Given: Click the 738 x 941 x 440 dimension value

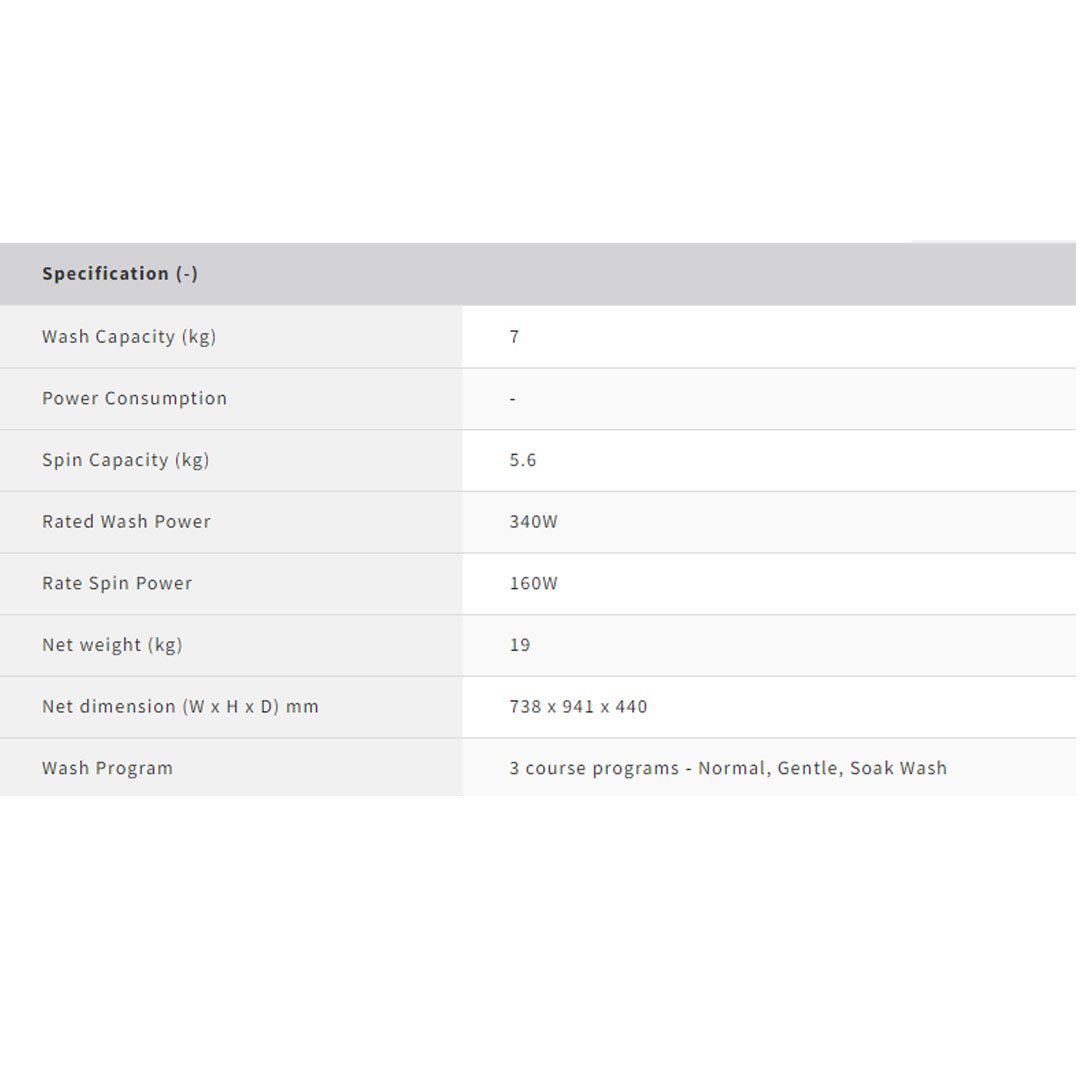Looking at the screenshot, I should point(578,707).
